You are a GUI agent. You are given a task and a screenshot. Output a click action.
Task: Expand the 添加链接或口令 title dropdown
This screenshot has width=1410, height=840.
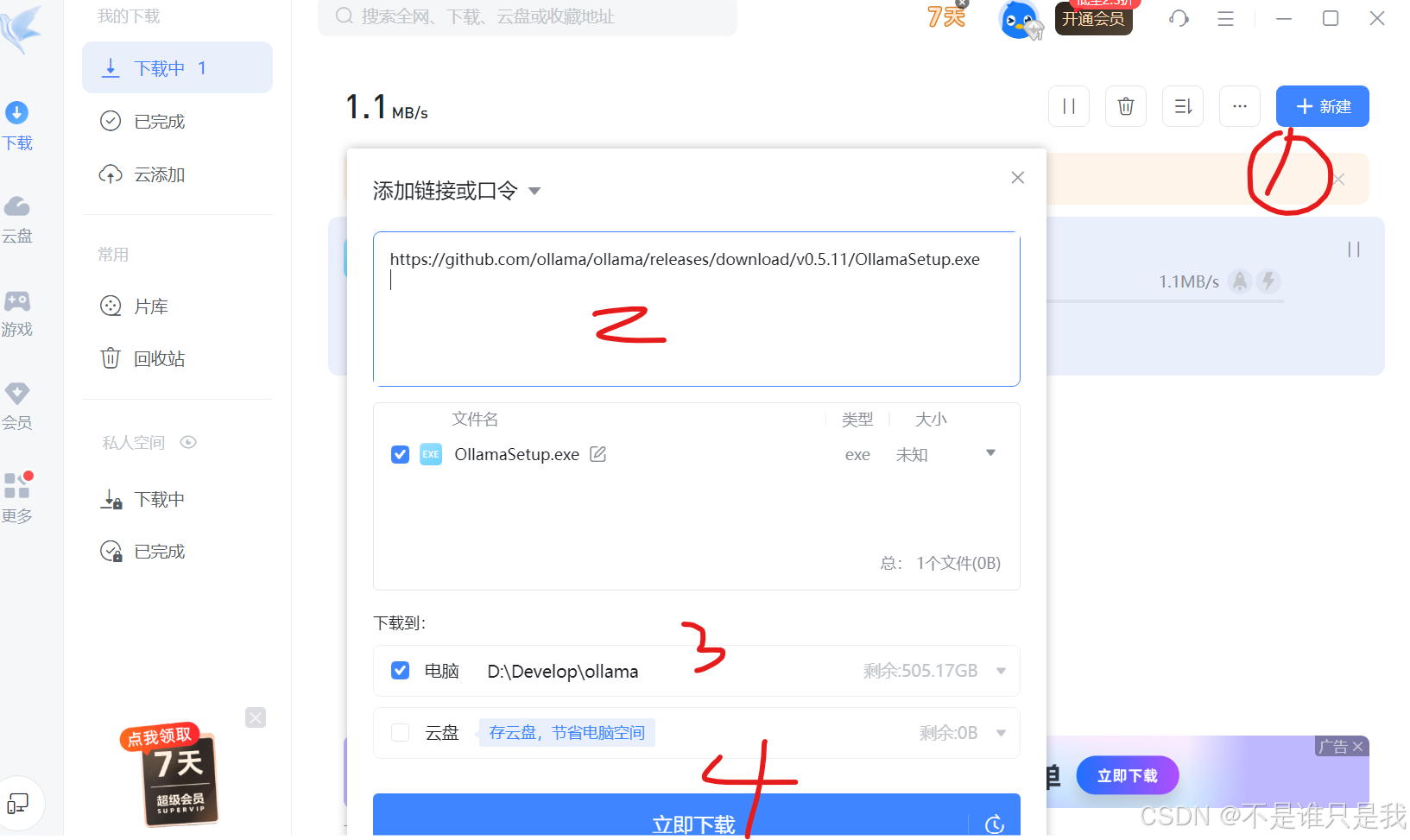point(534,191)
